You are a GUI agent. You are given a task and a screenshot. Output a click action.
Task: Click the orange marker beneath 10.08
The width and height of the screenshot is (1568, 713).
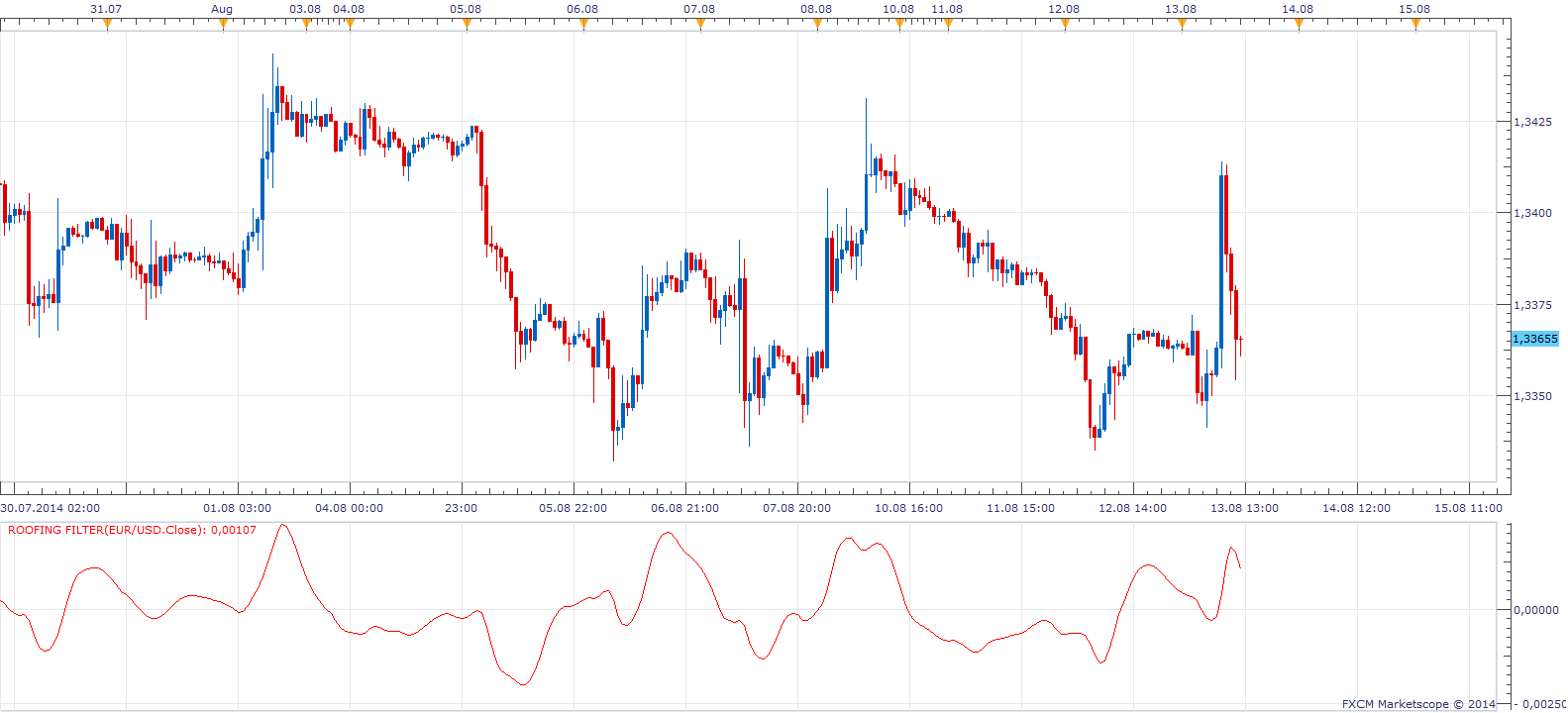click(899, 25)
